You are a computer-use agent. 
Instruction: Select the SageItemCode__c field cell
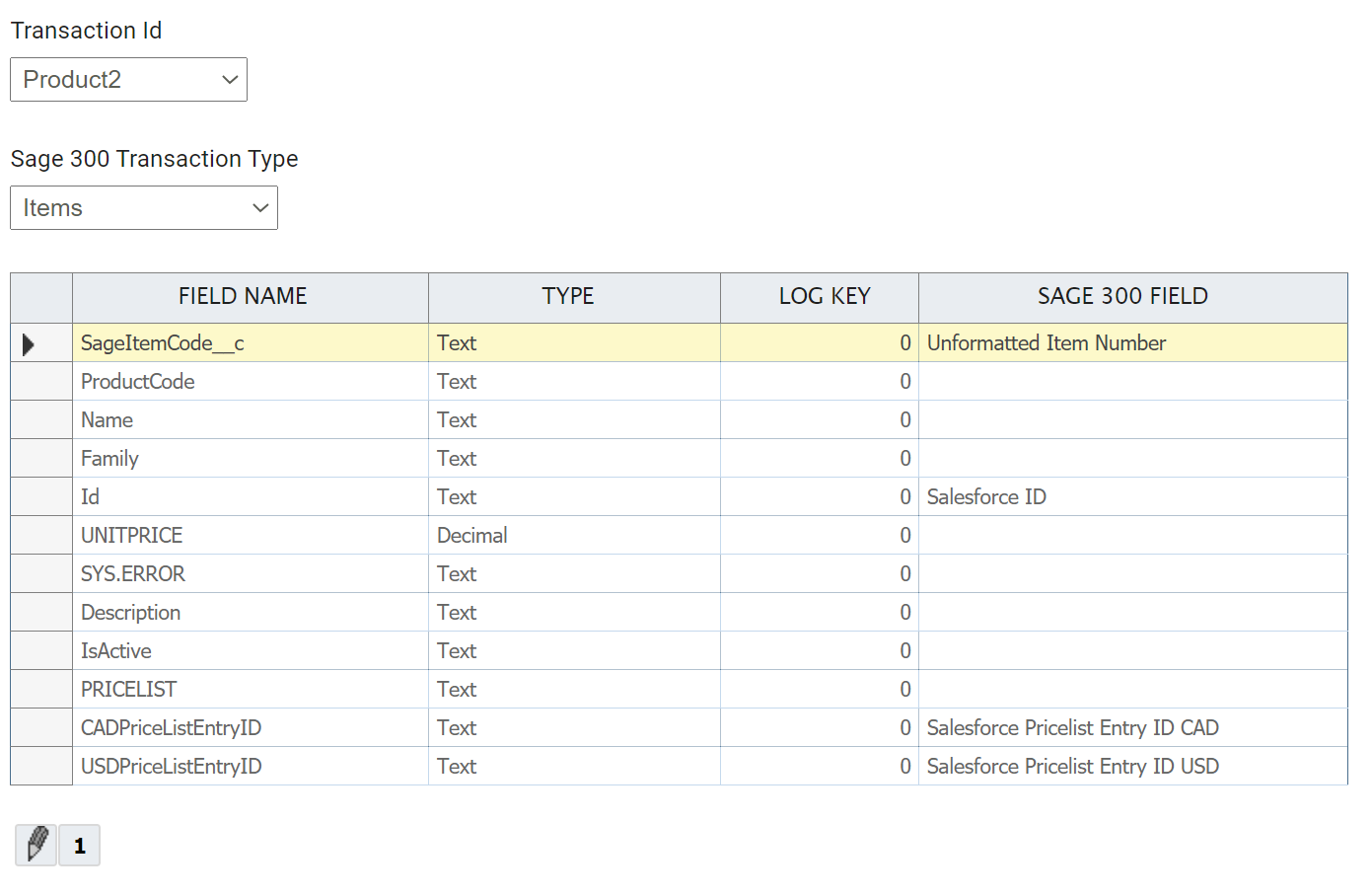250,343
